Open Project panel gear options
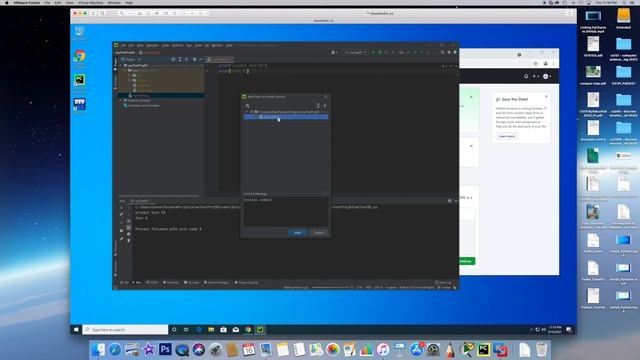The image size is (640, 360). (x=194, y=60)
